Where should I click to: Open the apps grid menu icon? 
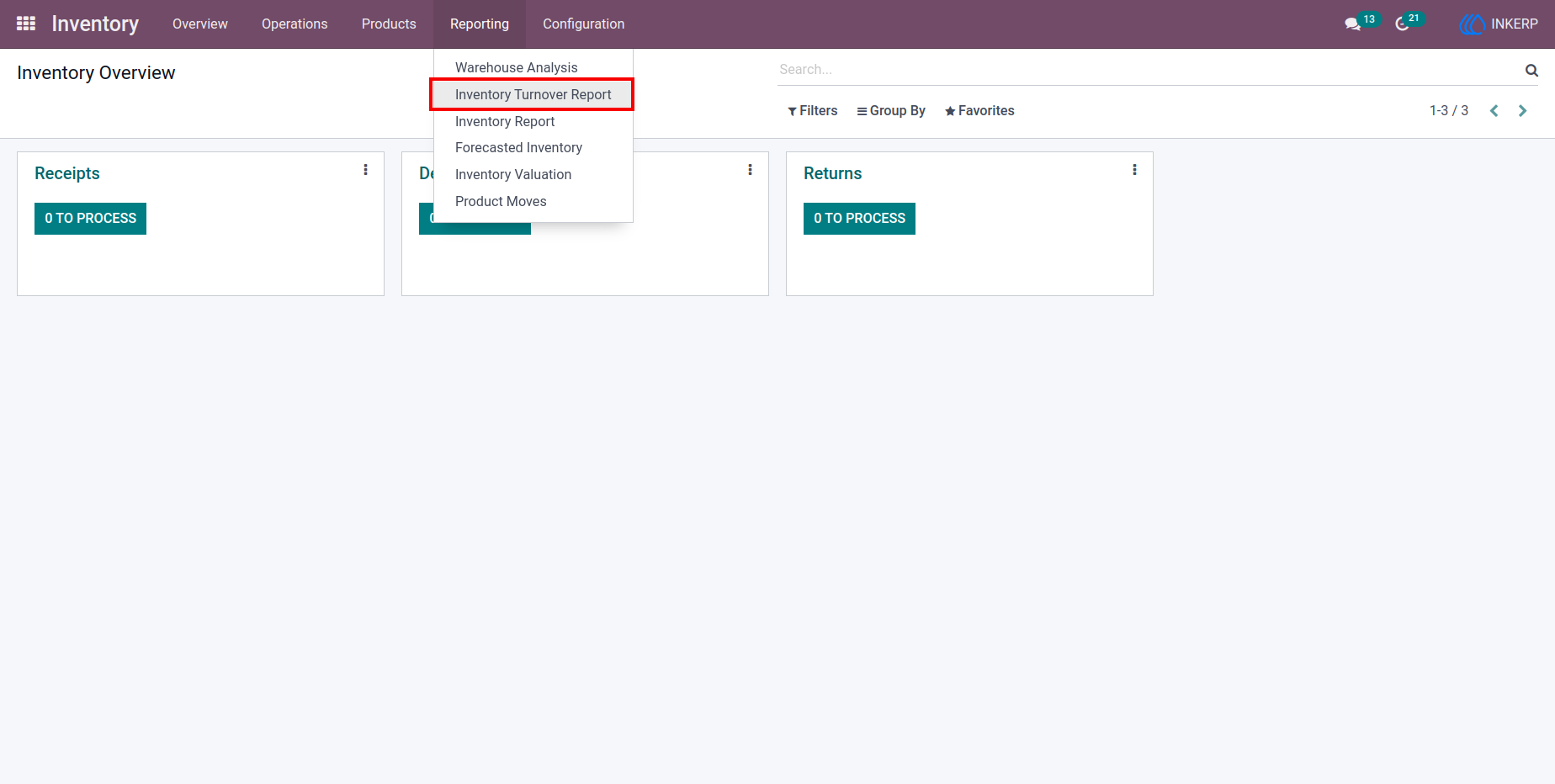[x=26, y=24]
